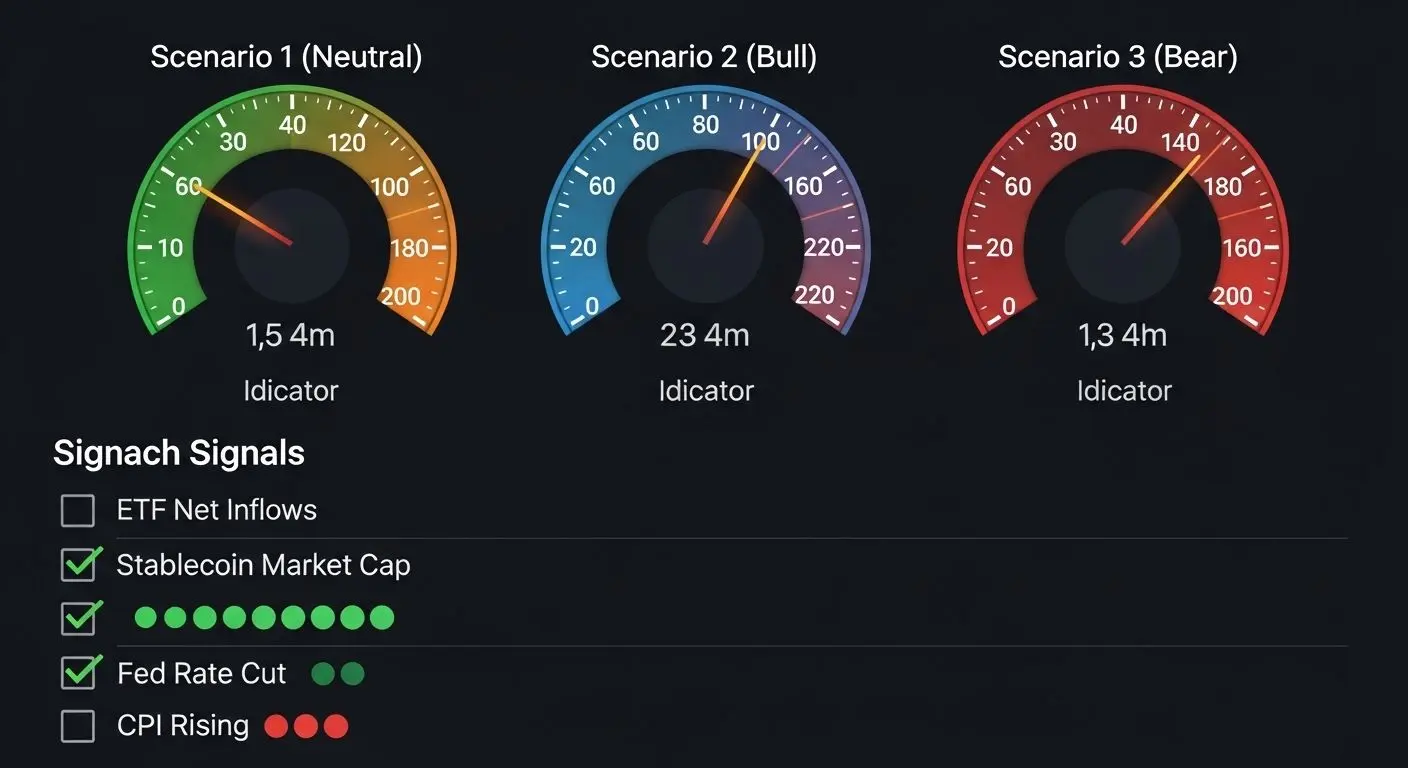Uncheck the checkbox beside the green dots row
The width and height of the screenshot is (1408, 768).
coord(78,618)
